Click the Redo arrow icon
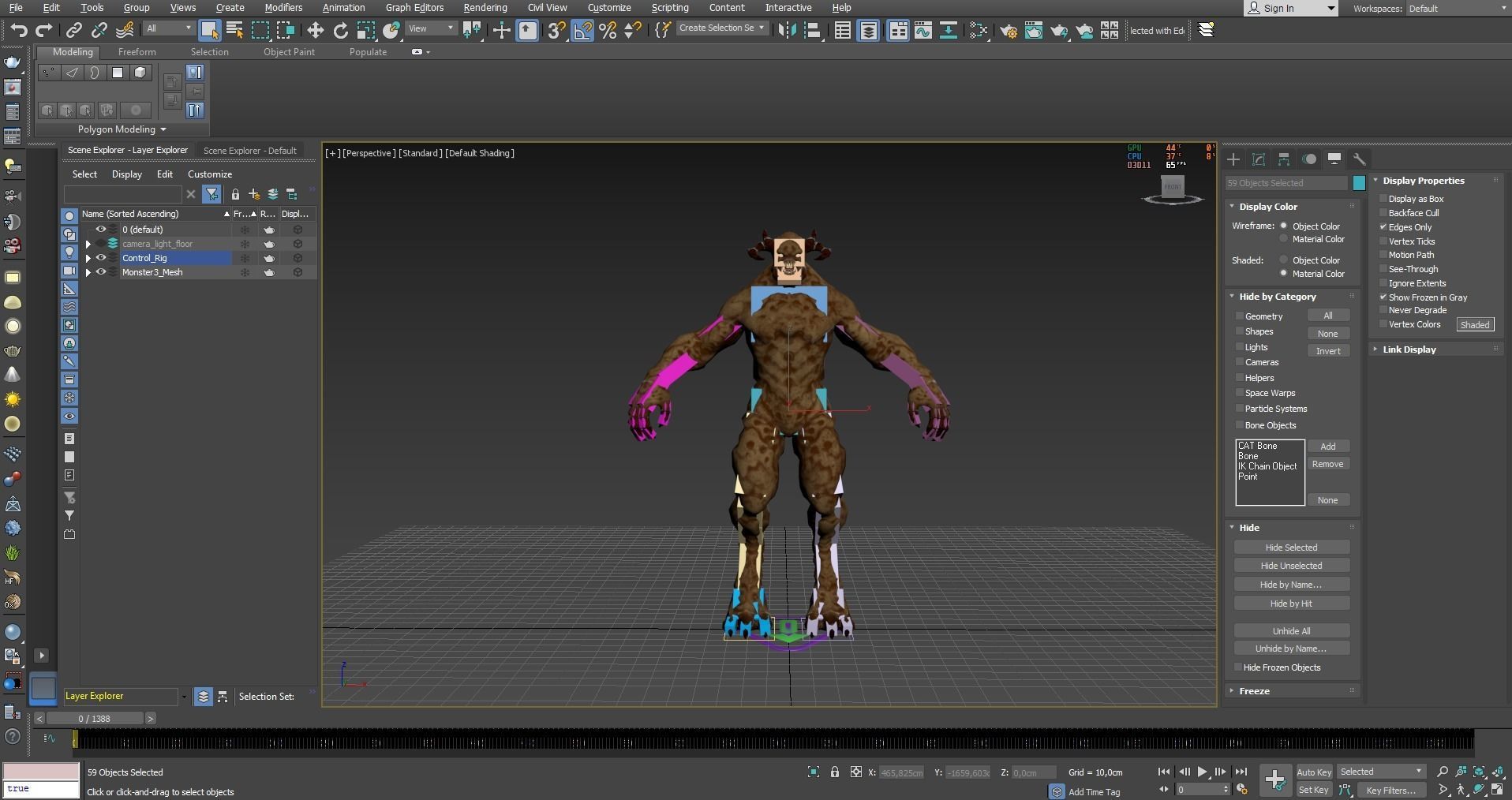 point(44,30)
